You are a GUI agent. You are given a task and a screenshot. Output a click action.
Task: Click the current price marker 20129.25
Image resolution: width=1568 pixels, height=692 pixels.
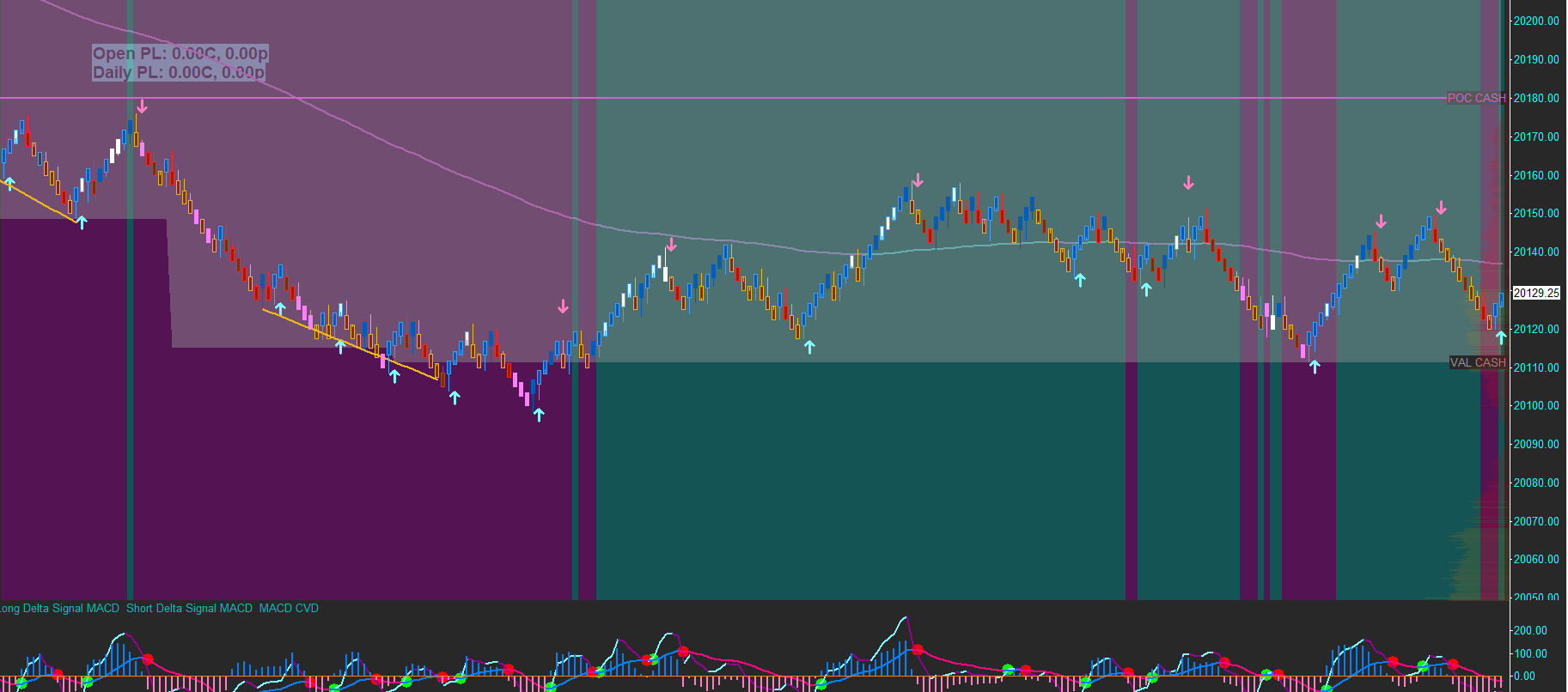click(1536, 293)
